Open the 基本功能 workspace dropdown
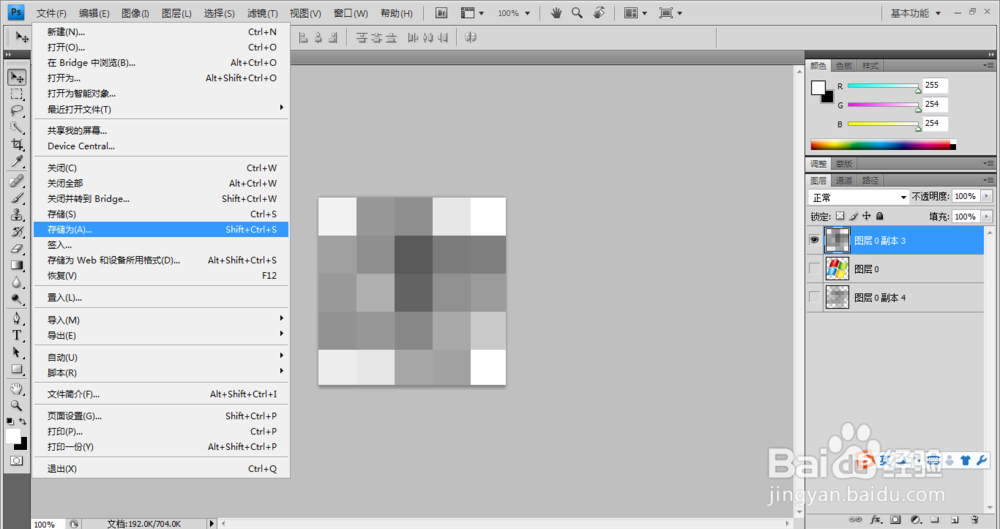1000x529 pixels. 915,13
